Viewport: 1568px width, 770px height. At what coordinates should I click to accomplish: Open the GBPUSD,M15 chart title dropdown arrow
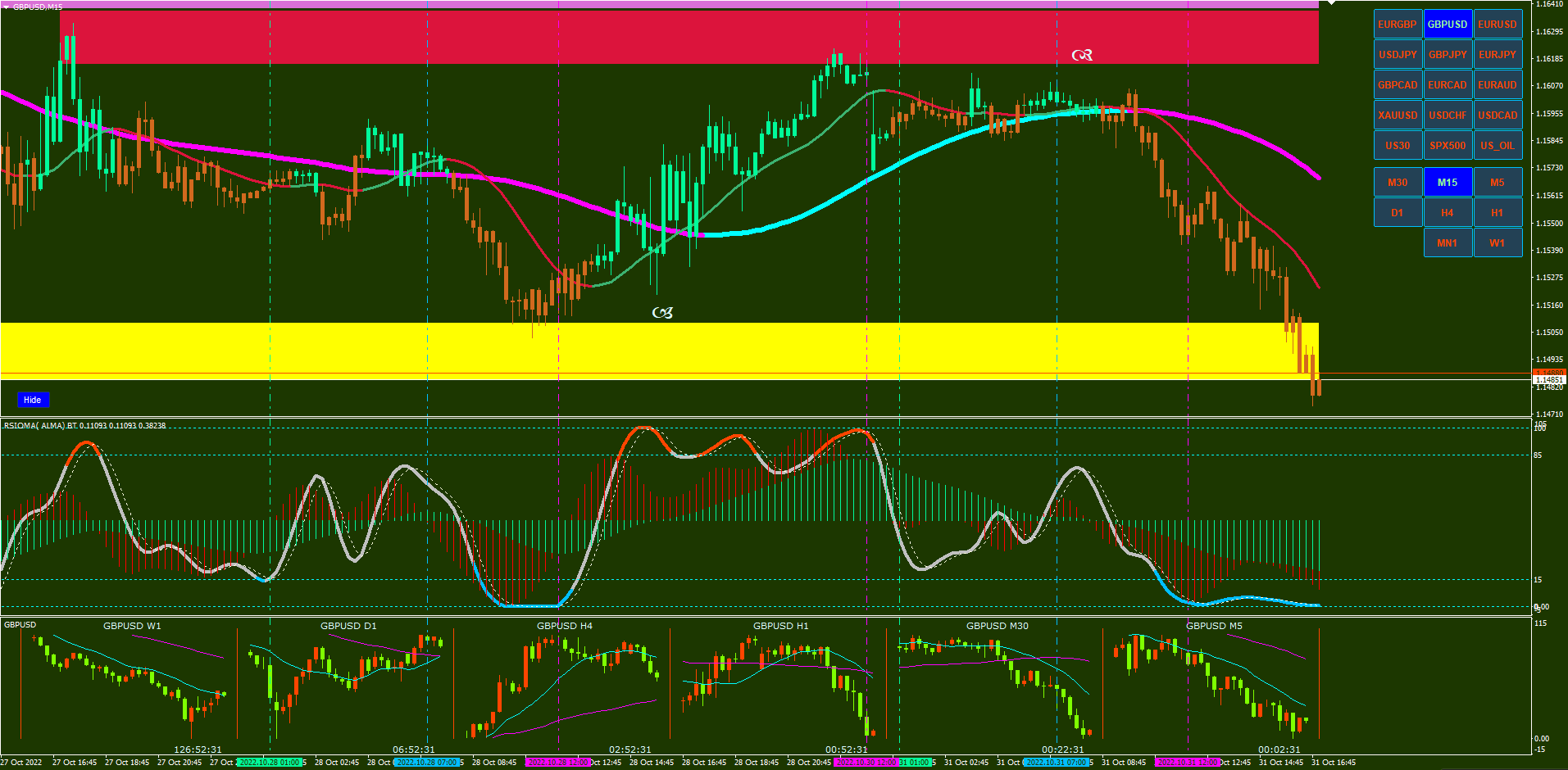point(6,7)
